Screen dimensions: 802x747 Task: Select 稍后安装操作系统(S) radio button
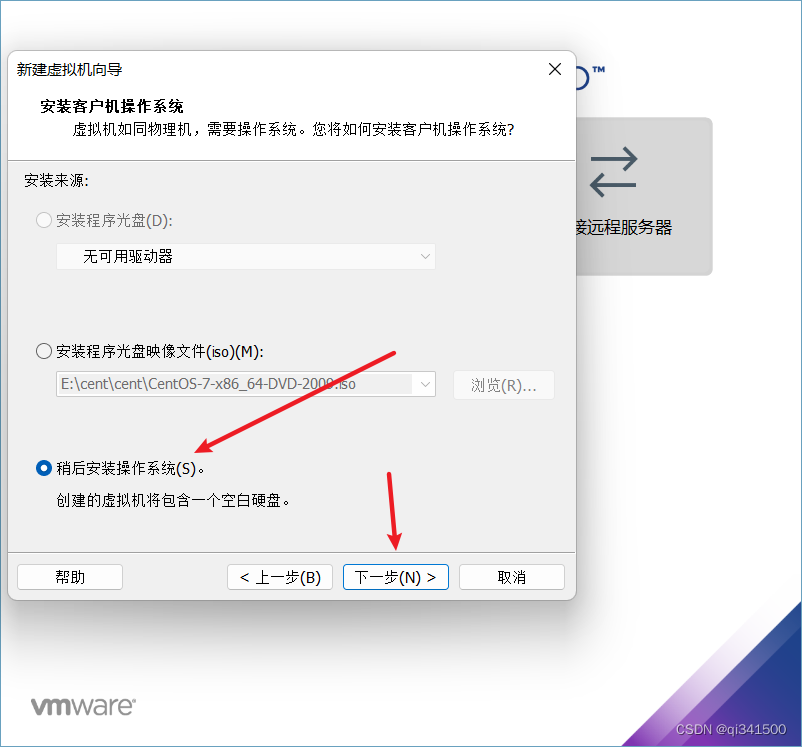pyautogui.click(x=44, y=468)
